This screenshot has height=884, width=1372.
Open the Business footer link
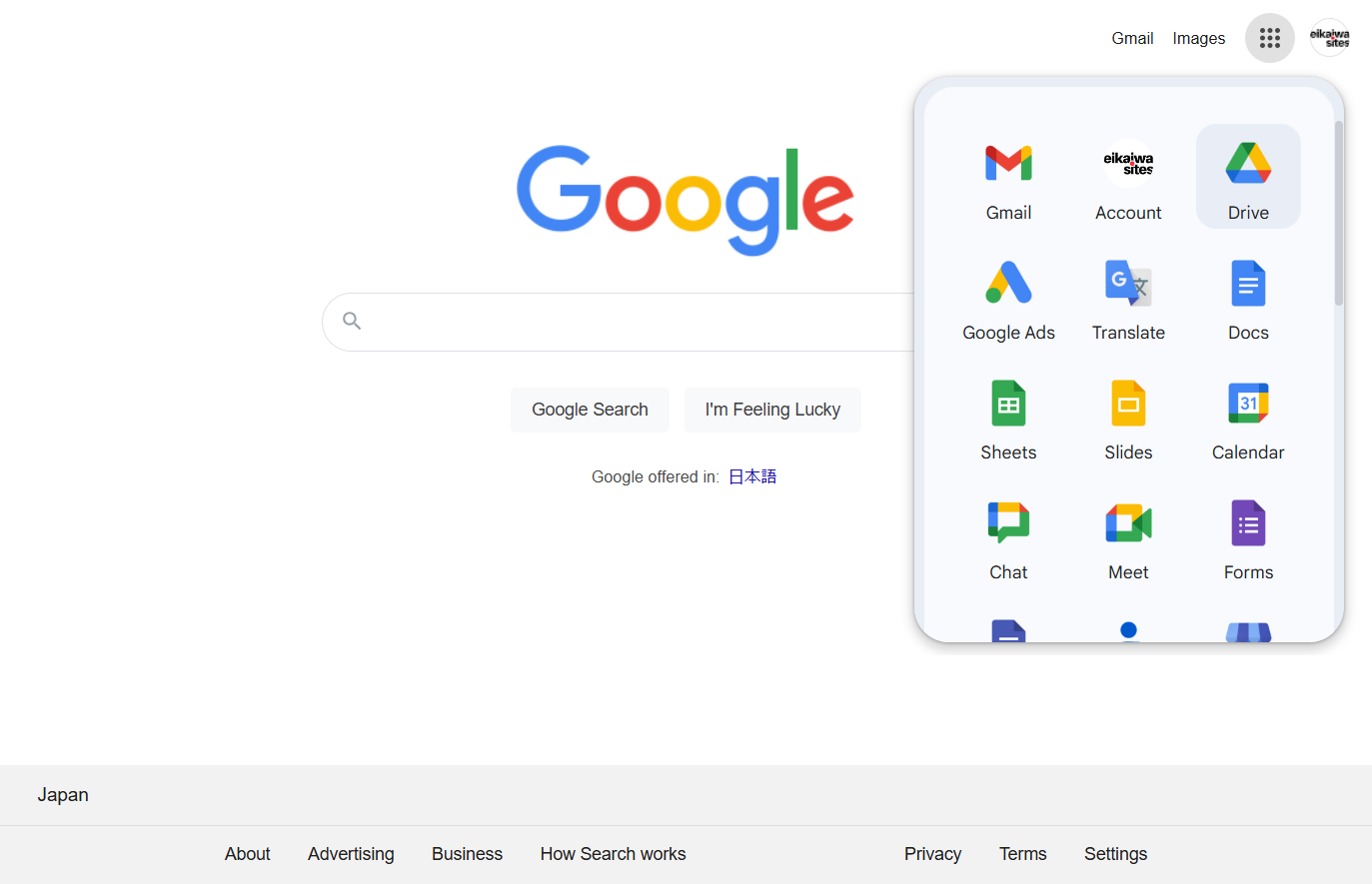coord(467,854)
